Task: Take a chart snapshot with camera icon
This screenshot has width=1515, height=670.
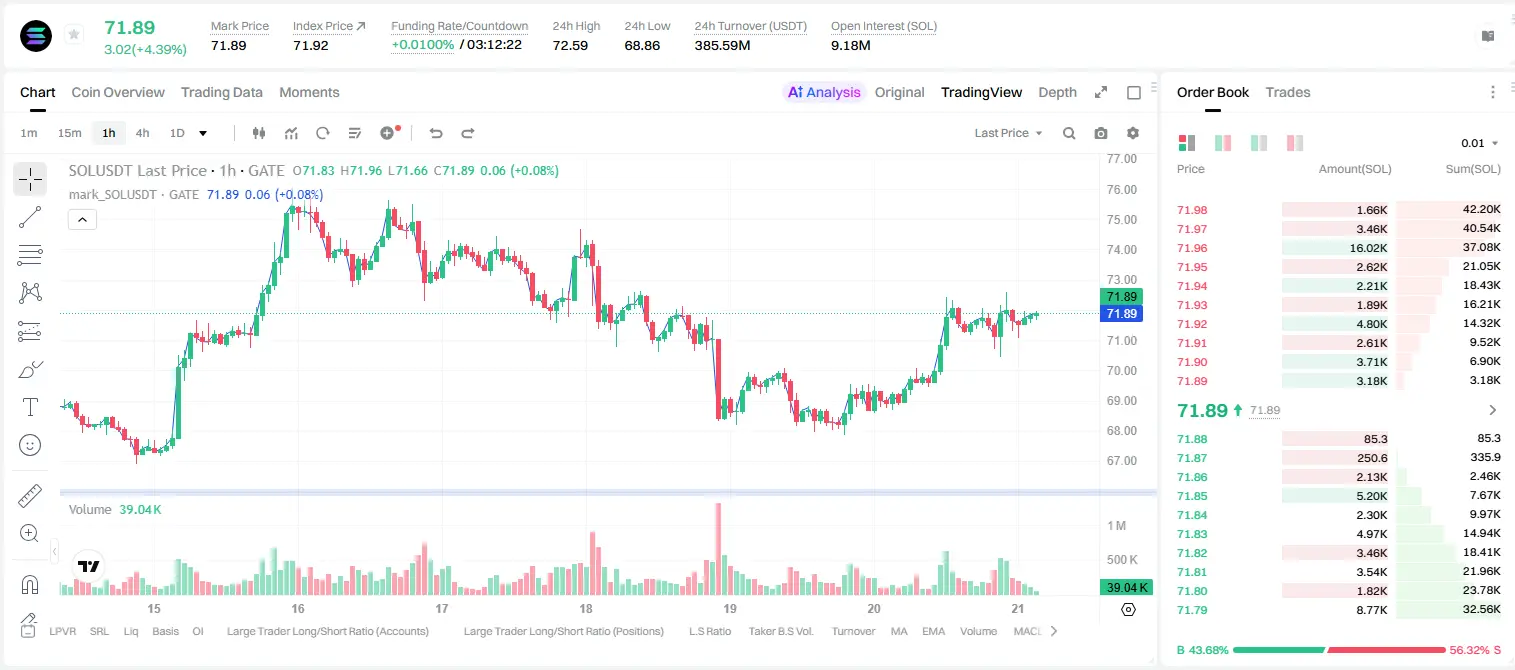Action: click(x=1101, y=133)
